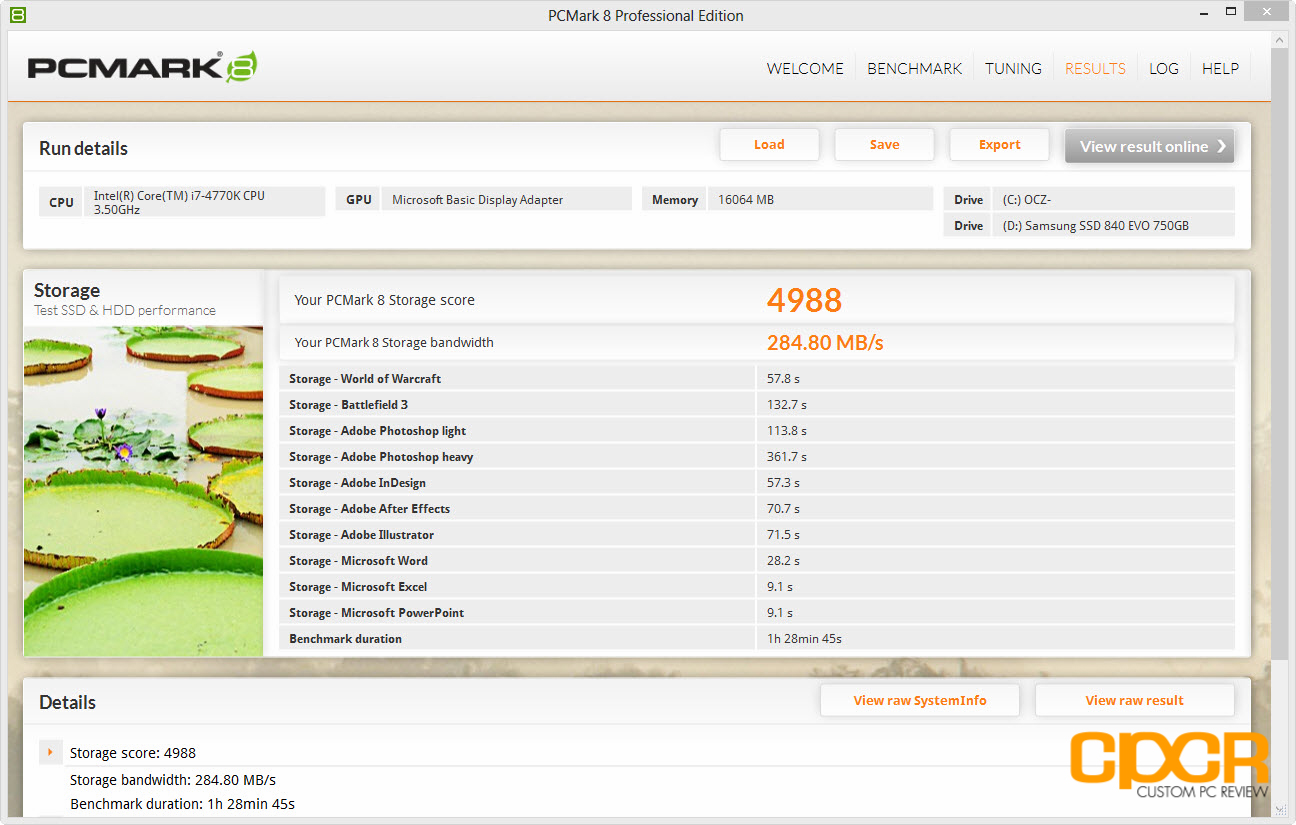The width and height of the screenshot is (1296, 825).
Task: Click the (C:) OCZ- drive entry
Action: coord(1114,200)
